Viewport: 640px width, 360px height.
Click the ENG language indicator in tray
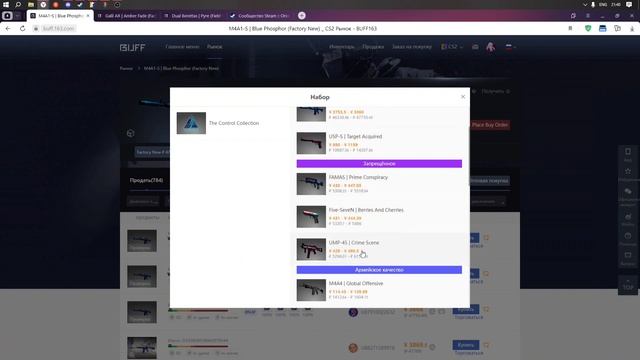[603, 4]
